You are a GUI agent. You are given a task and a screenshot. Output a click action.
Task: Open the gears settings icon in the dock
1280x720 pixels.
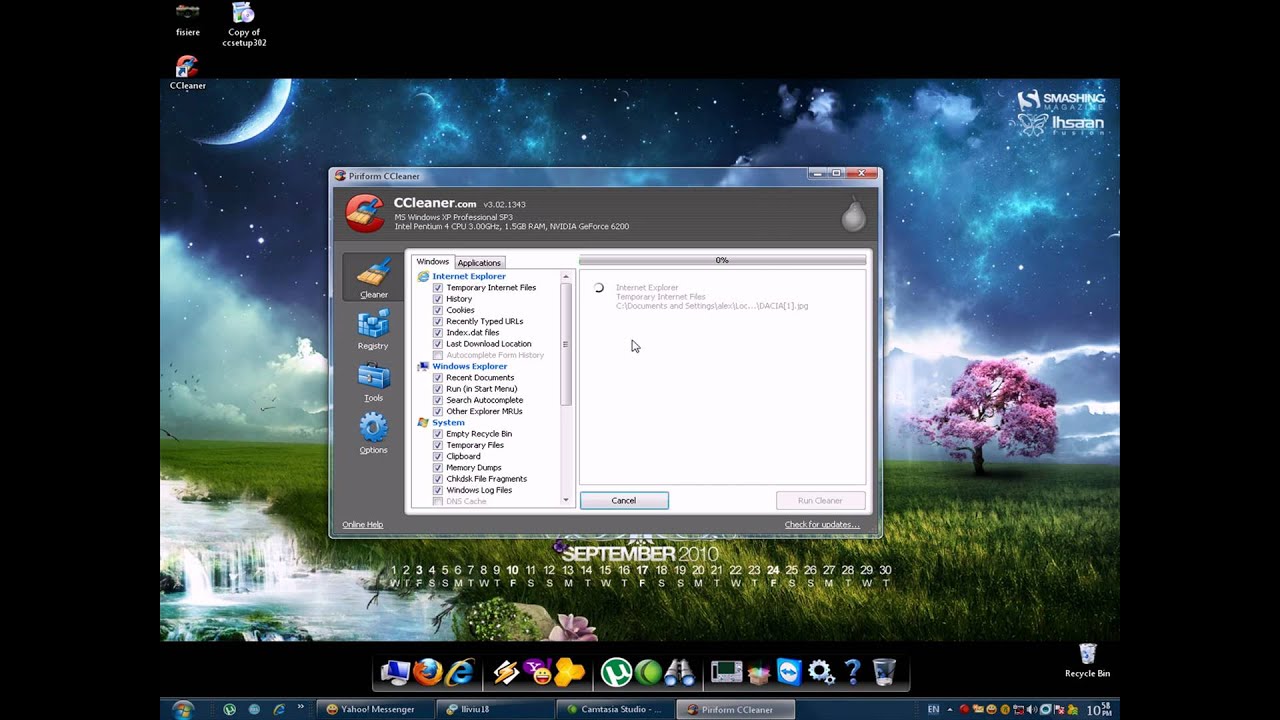(821, 672)
